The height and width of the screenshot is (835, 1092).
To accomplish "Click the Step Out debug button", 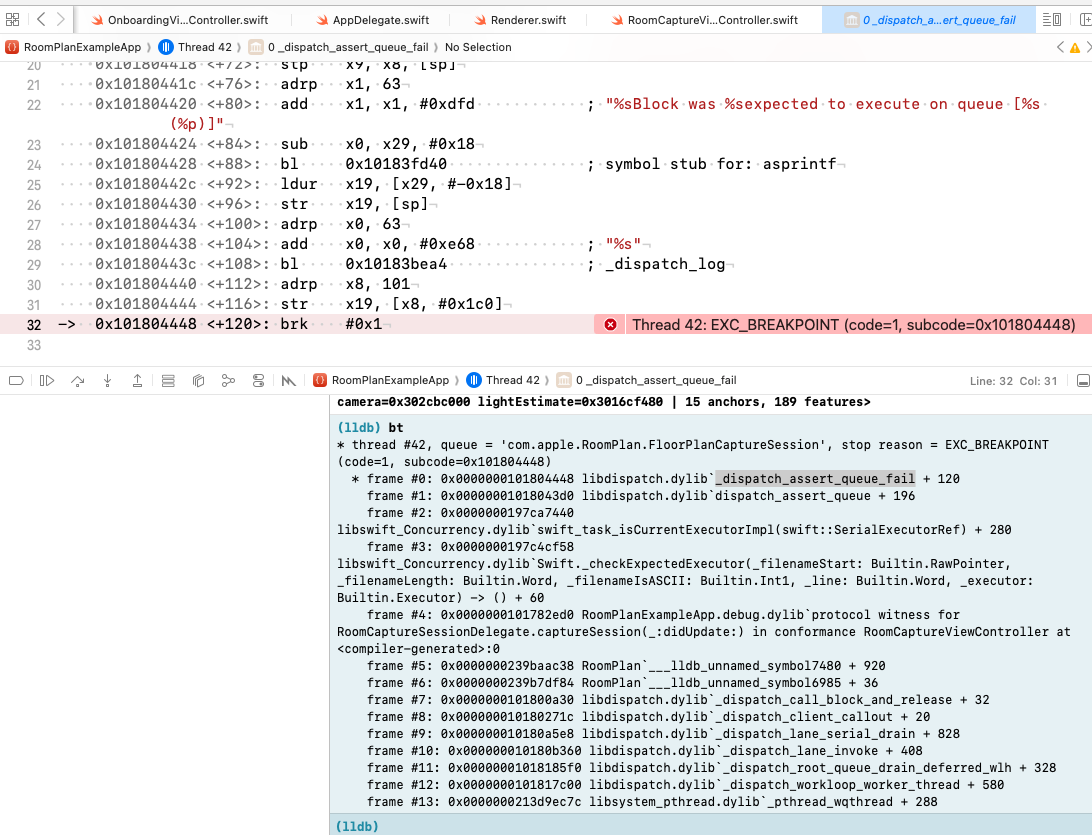I will coord(137,381).
